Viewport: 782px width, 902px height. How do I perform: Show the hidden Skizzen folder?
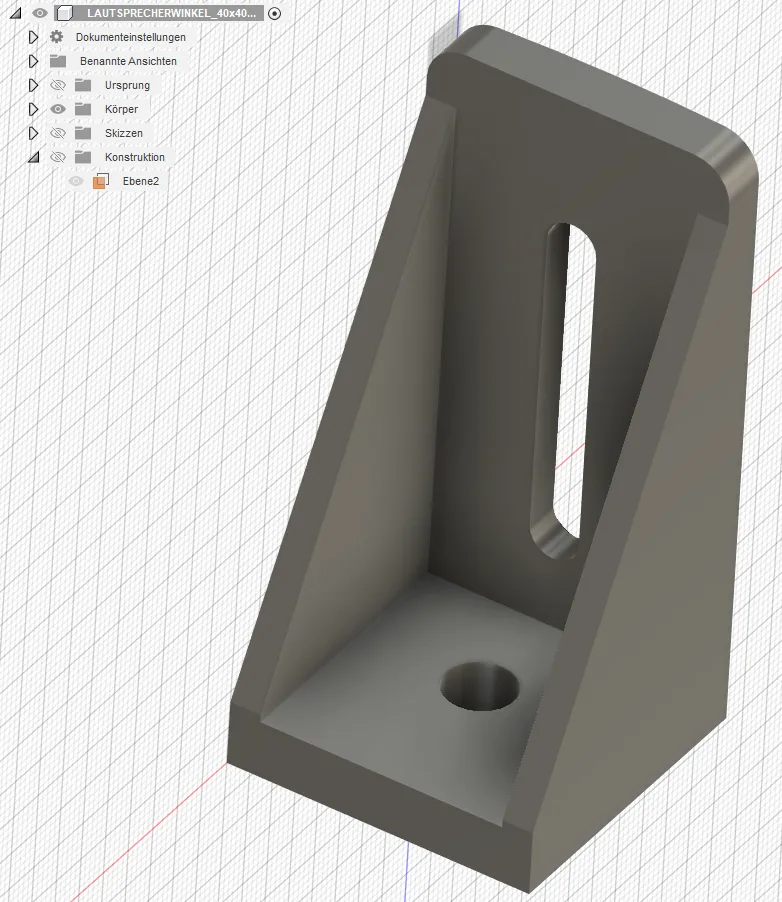58,133
